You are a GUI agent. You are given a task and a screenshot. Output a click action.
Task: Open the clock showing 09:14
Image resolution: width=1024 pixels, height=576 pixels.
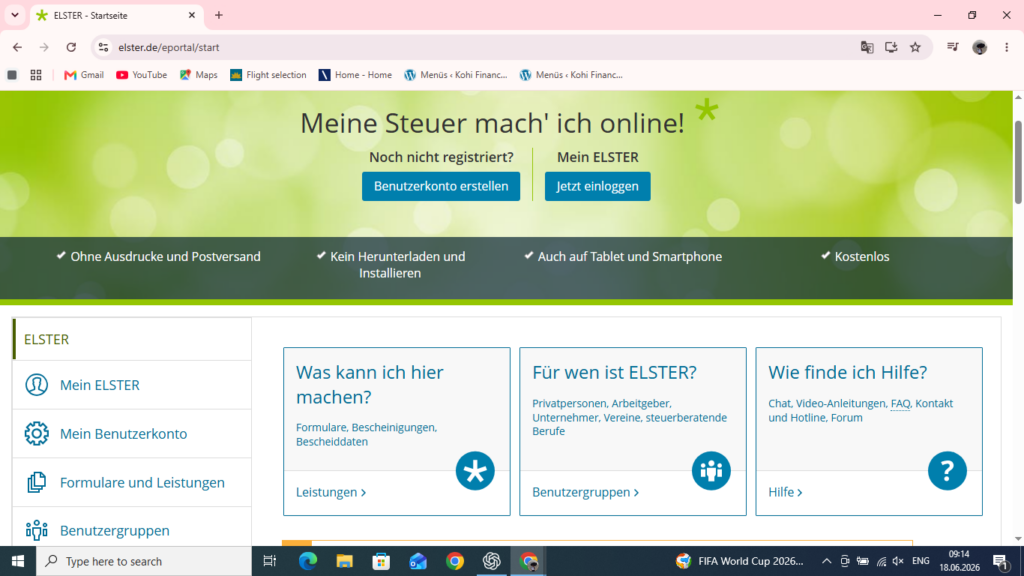(x=959, y=561)
